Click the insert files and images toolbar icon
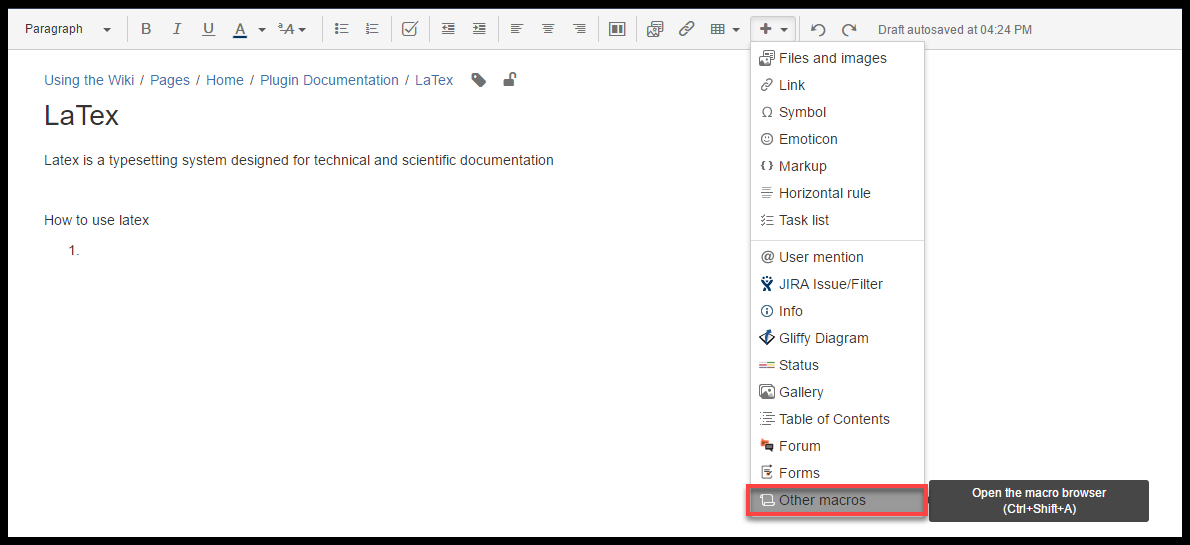1190x545 pixels. [655, 29]
